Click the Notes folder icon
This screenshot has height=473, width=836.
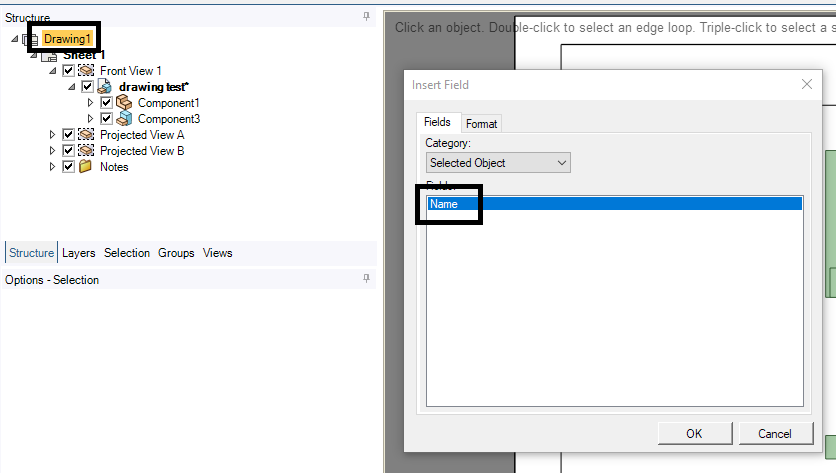pyautogui.click(x=85, y=166)
